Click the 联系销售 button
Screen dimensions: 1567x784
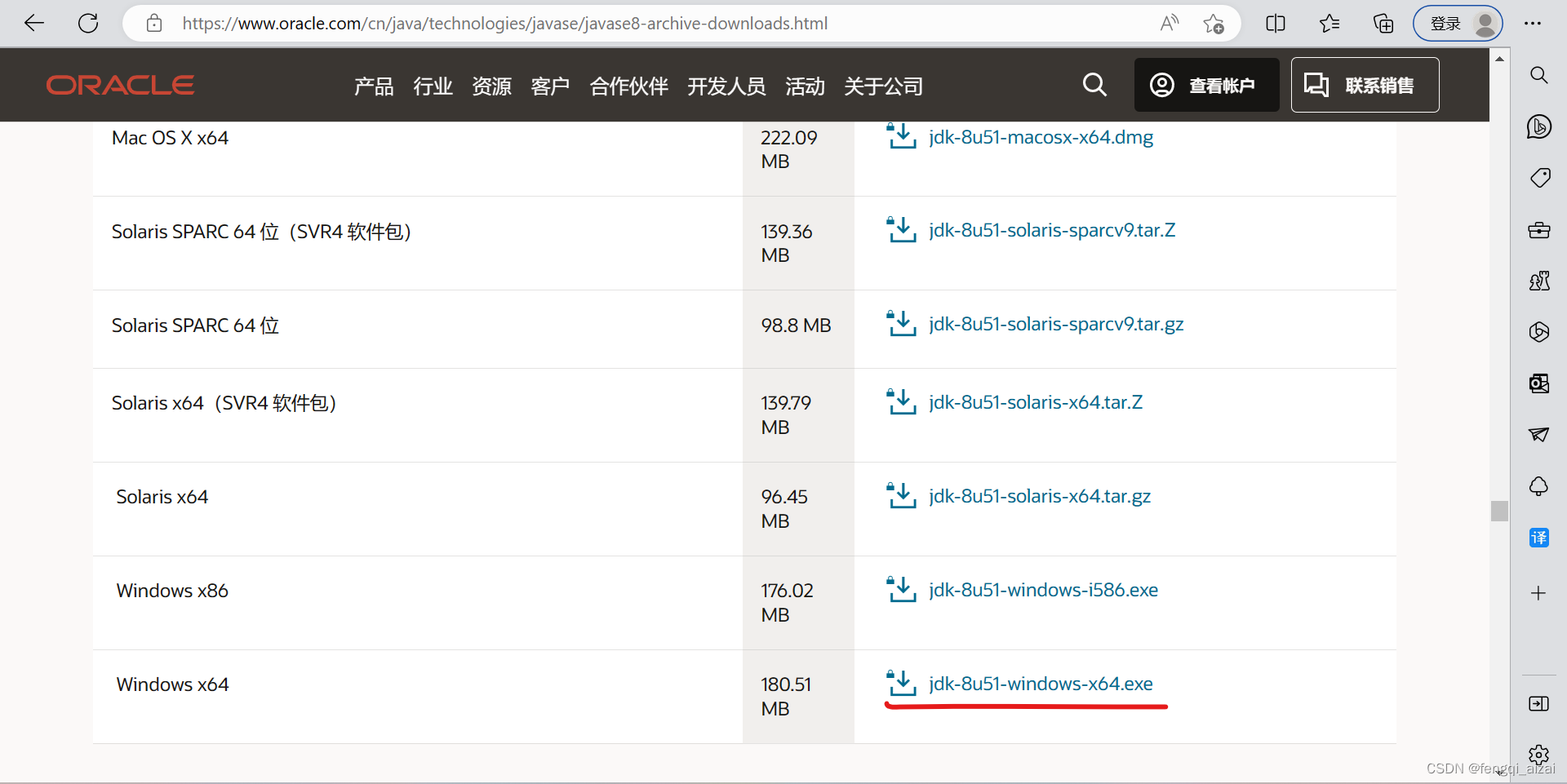pos(1365,85)
